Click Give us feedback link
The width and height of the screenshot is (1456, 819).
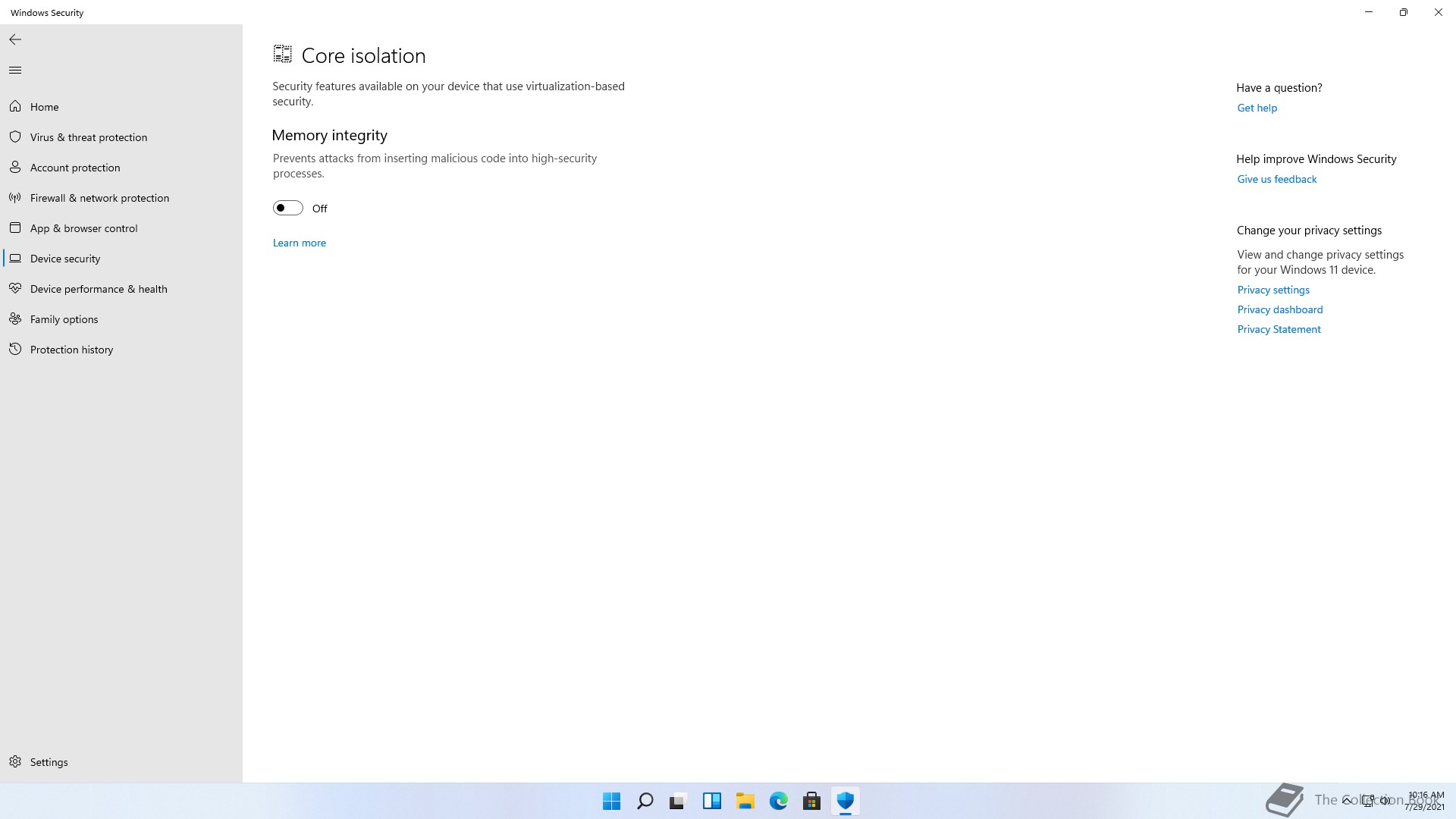tap(1276, 179)
